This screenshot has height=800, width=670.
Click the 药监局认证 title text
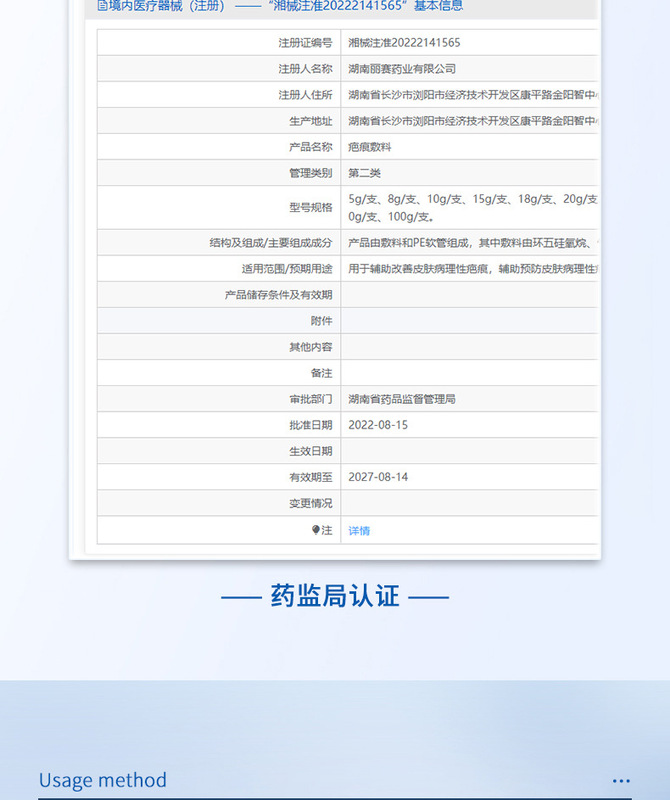click(x=335, y=595)
